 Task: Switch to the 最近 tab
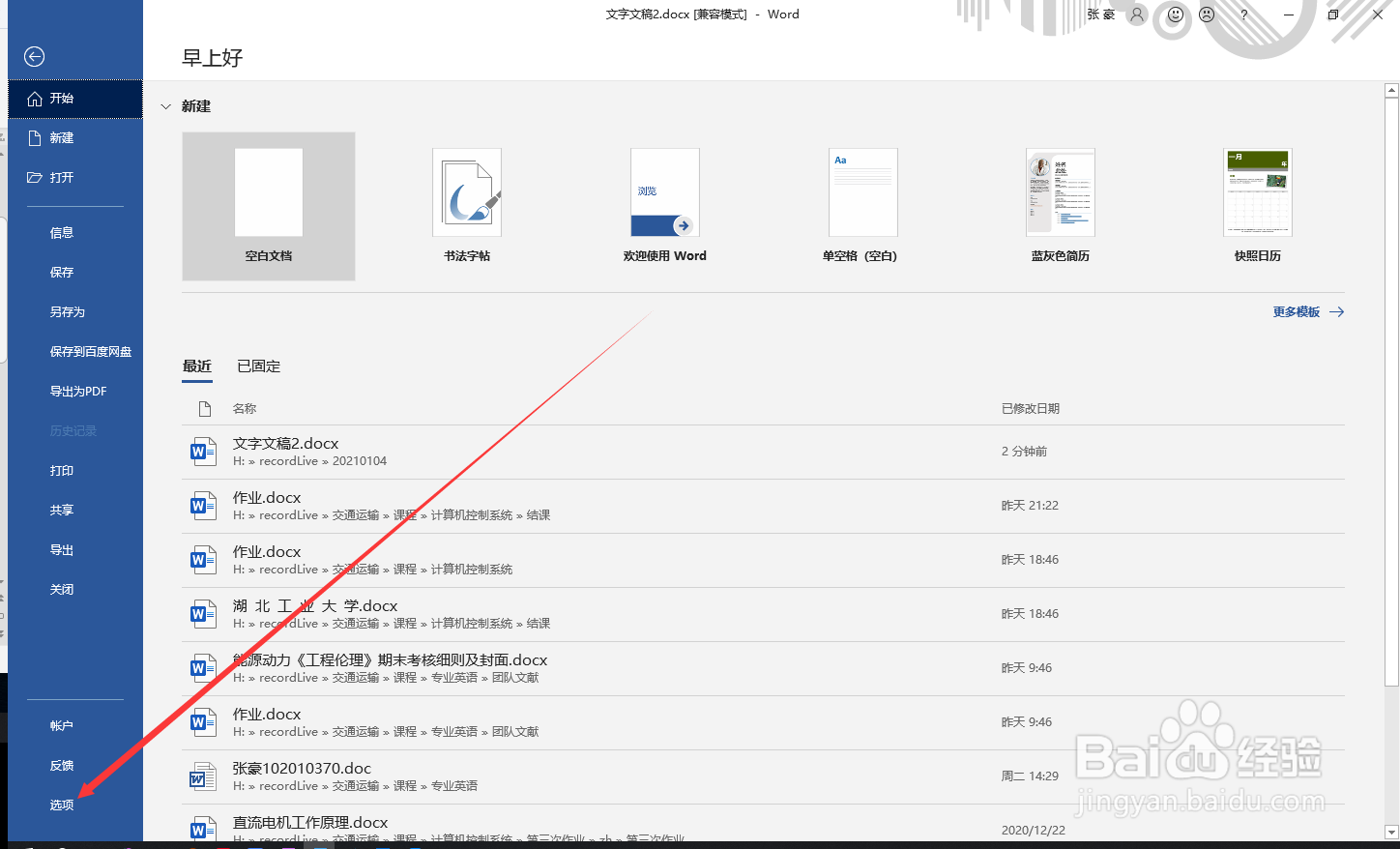197,366
